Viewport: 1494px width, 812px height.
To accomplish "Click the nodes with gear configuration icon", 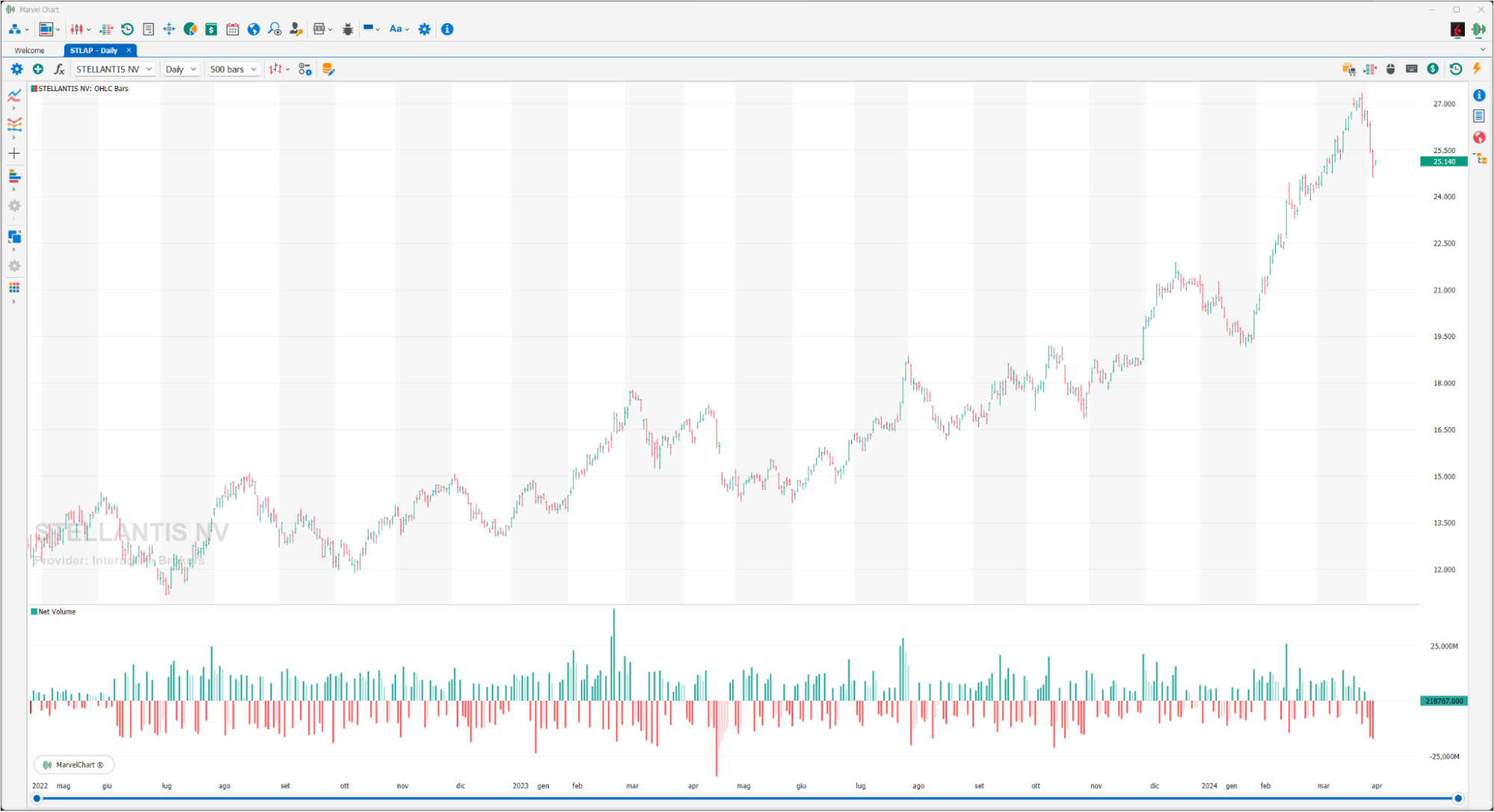I will pos(305,69).
